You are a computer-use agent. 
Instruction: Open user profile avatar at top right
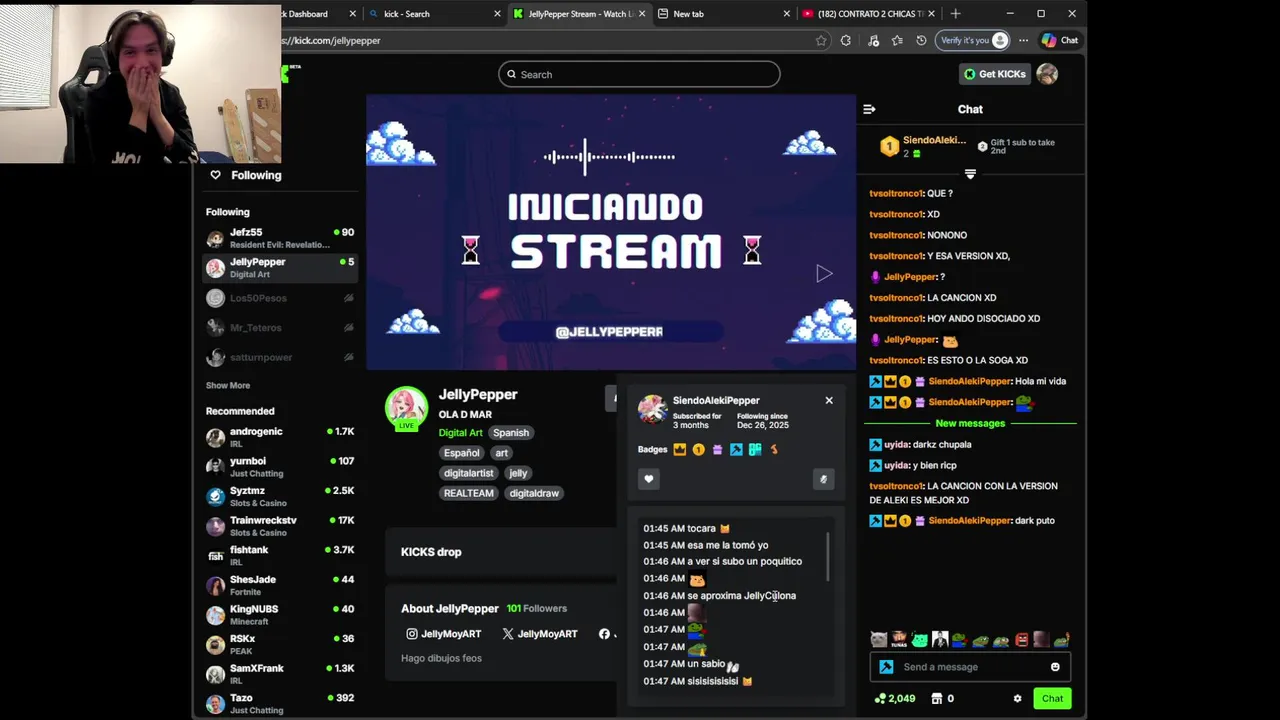[x=1047, y=74]
